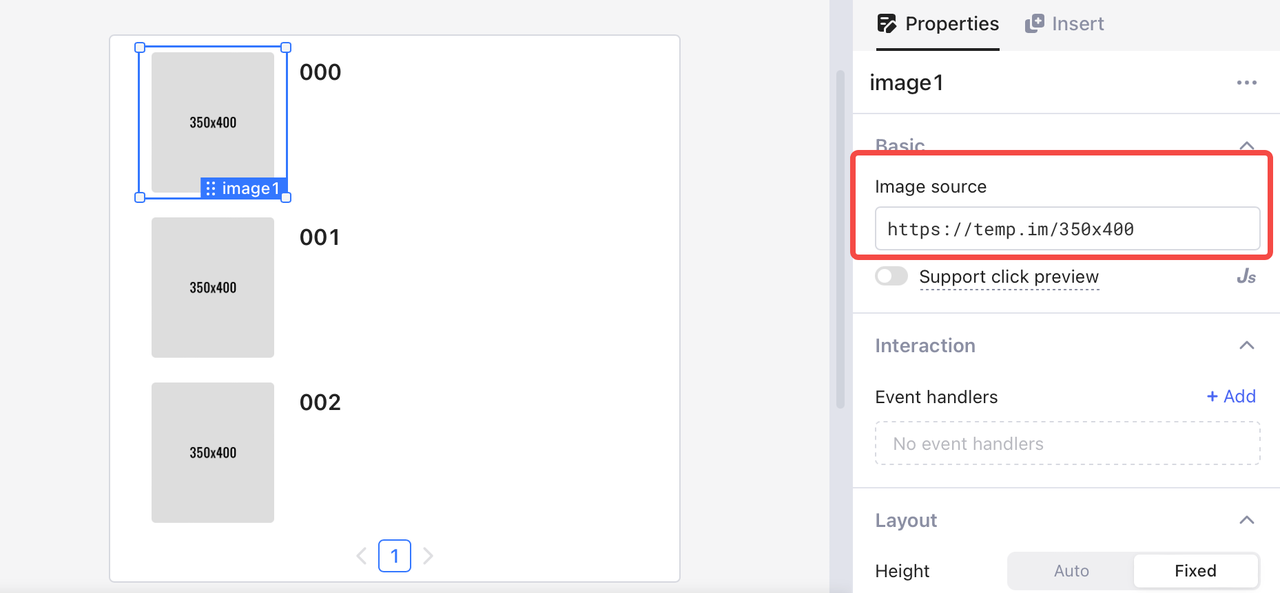The height and width of the screenshot is (593, 1280).
Task: Collapse the Basic section
Action: (x=1246, y=146)
